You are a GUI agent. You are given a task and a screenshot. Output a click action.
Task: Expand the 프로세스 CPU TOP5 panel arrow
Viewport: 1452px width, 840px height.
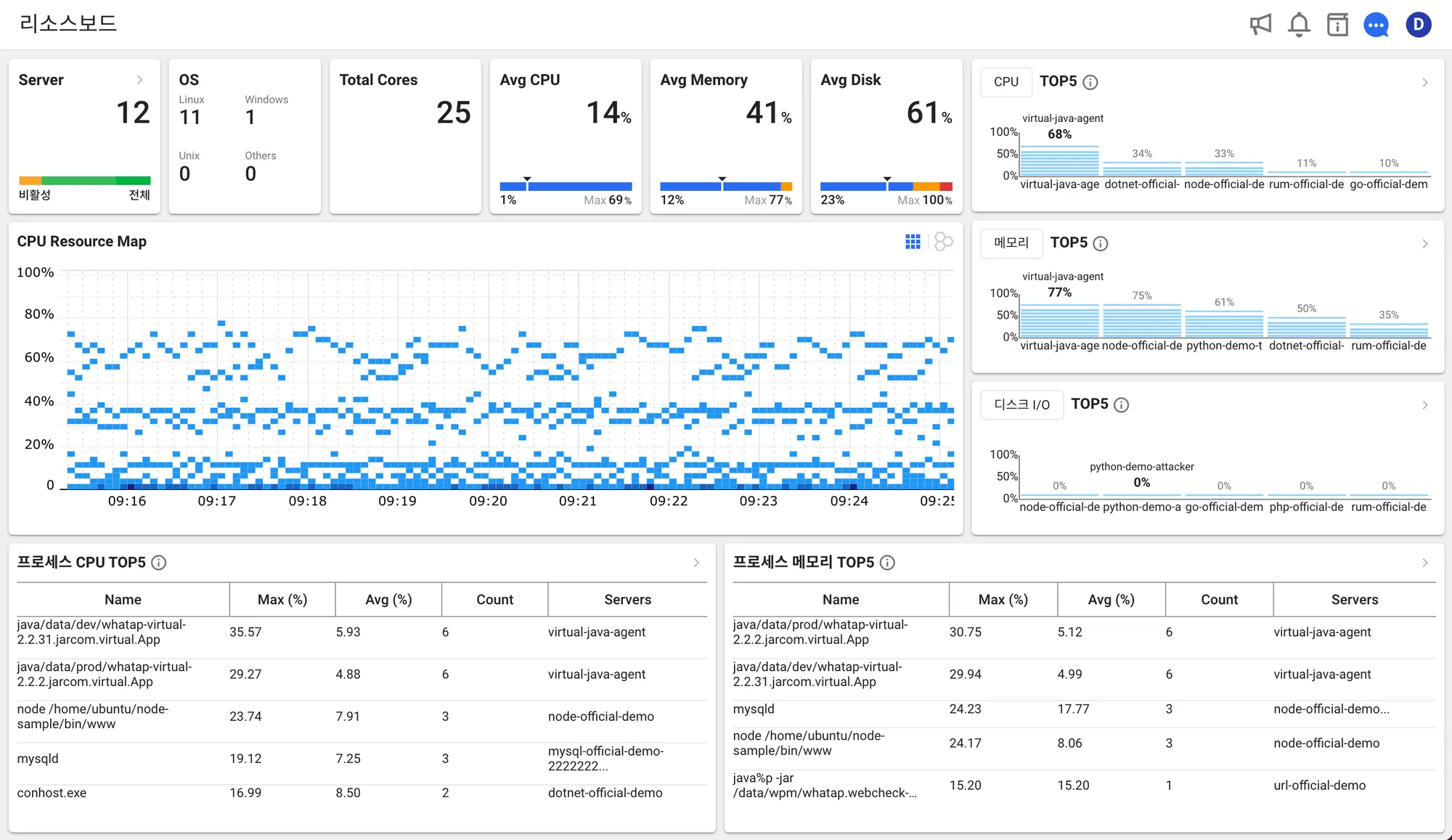pyautogui.click(x=696, y=563)
